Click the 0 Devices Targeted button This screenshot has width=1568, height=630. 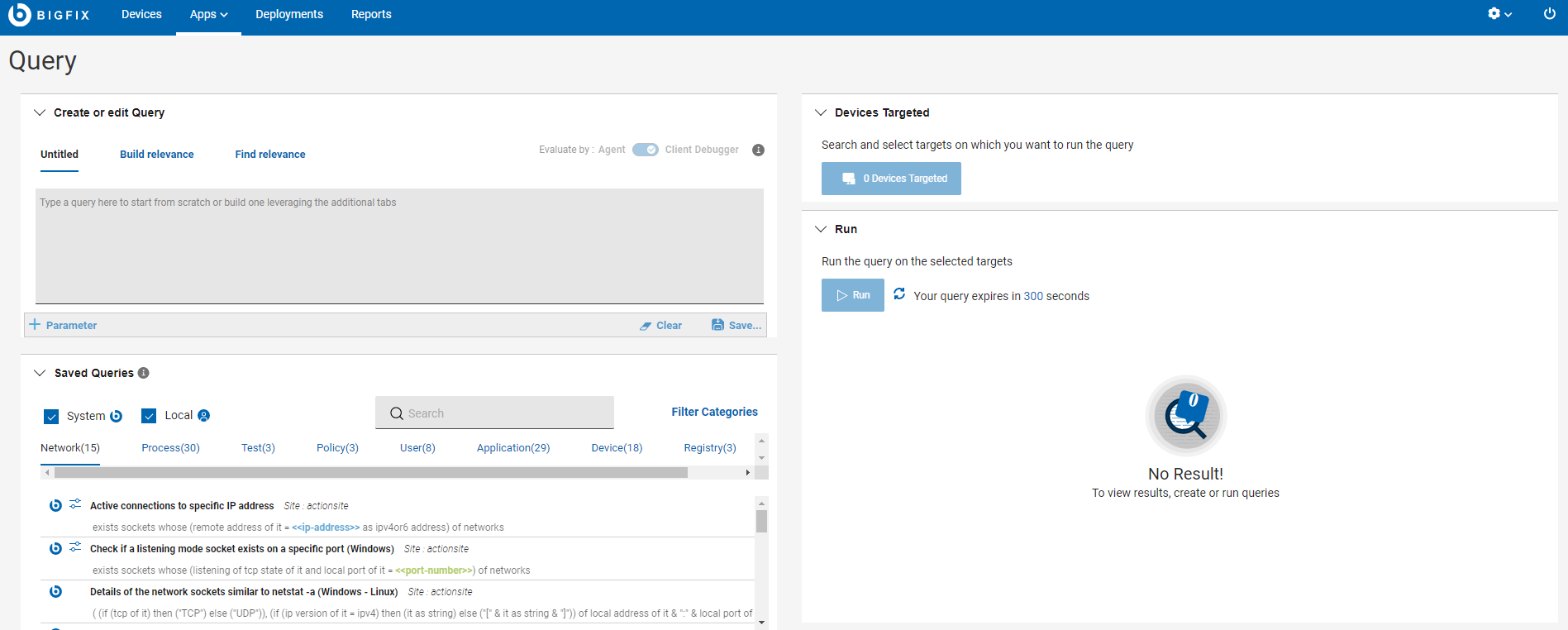(x=891, y=179)
